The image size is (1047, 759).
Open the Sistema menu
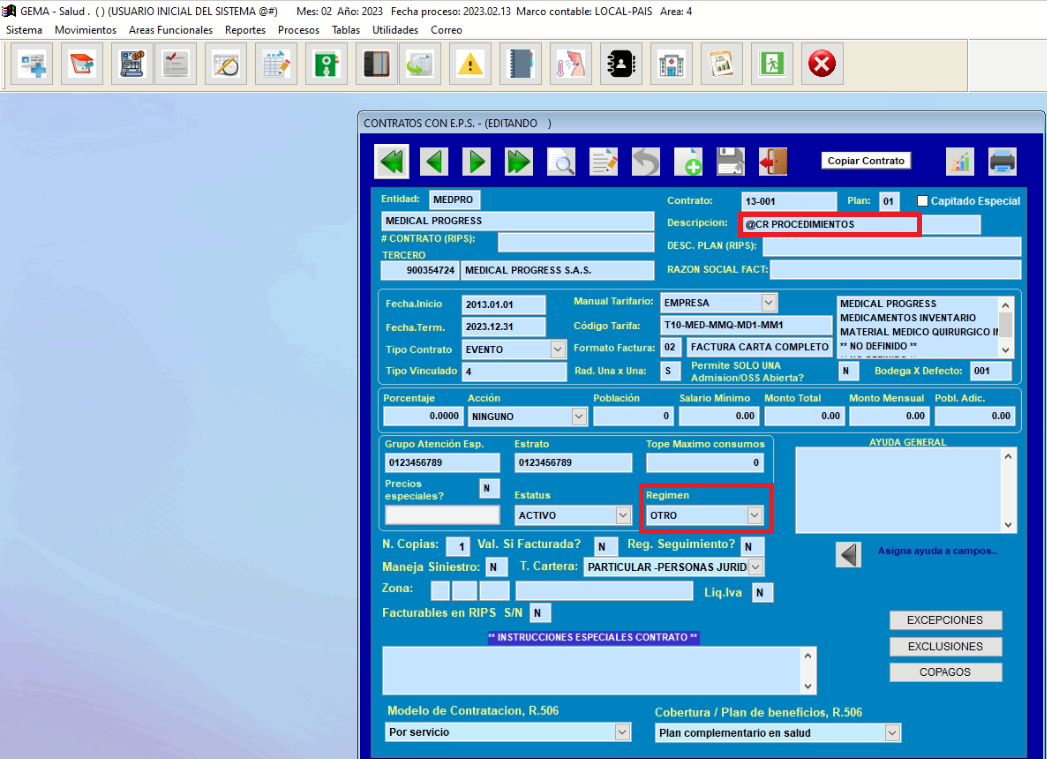[x=24, y=30]
